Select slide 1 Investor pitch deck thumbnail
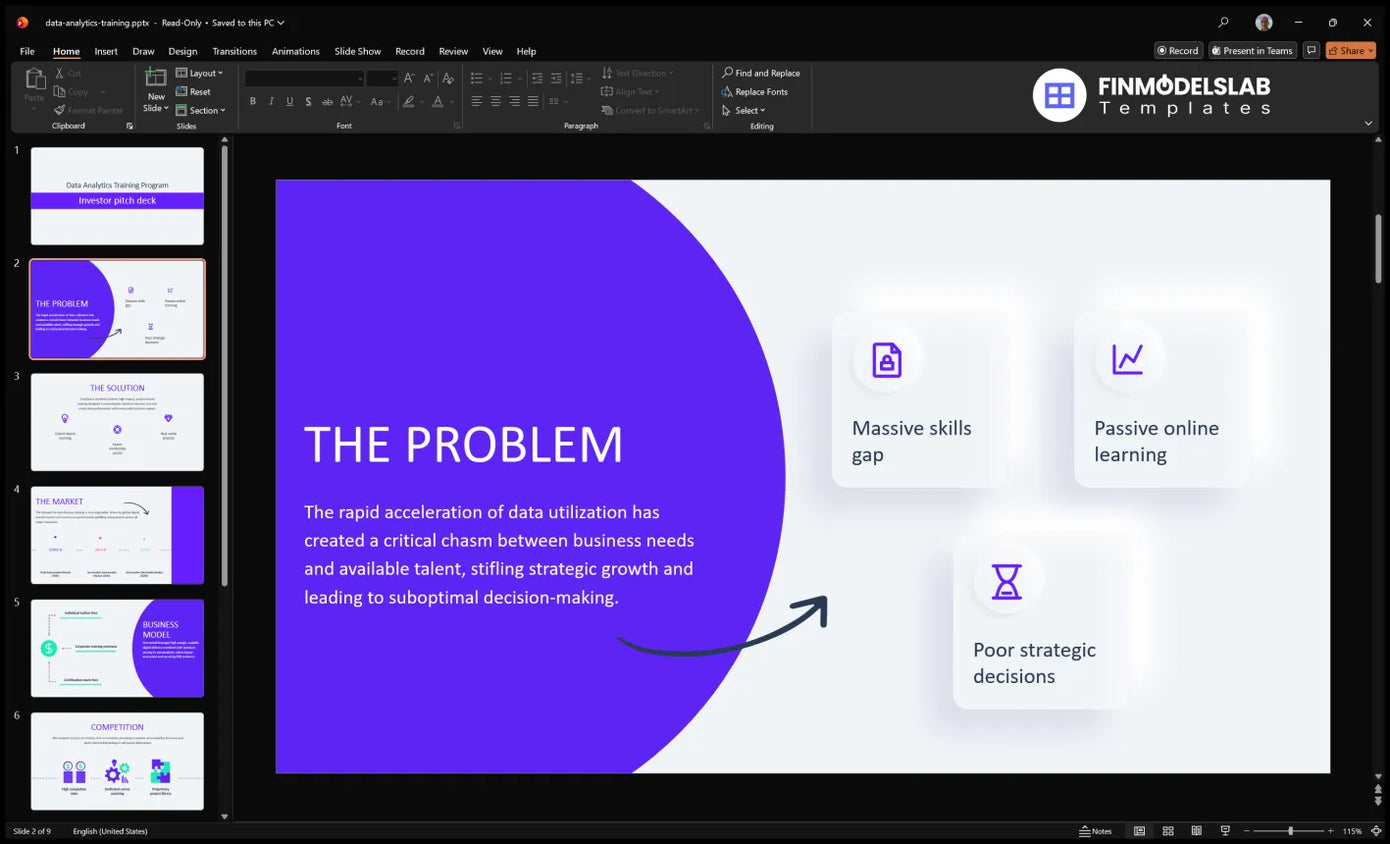Viewport: 1390px width, 844px height. click(117, 196)
